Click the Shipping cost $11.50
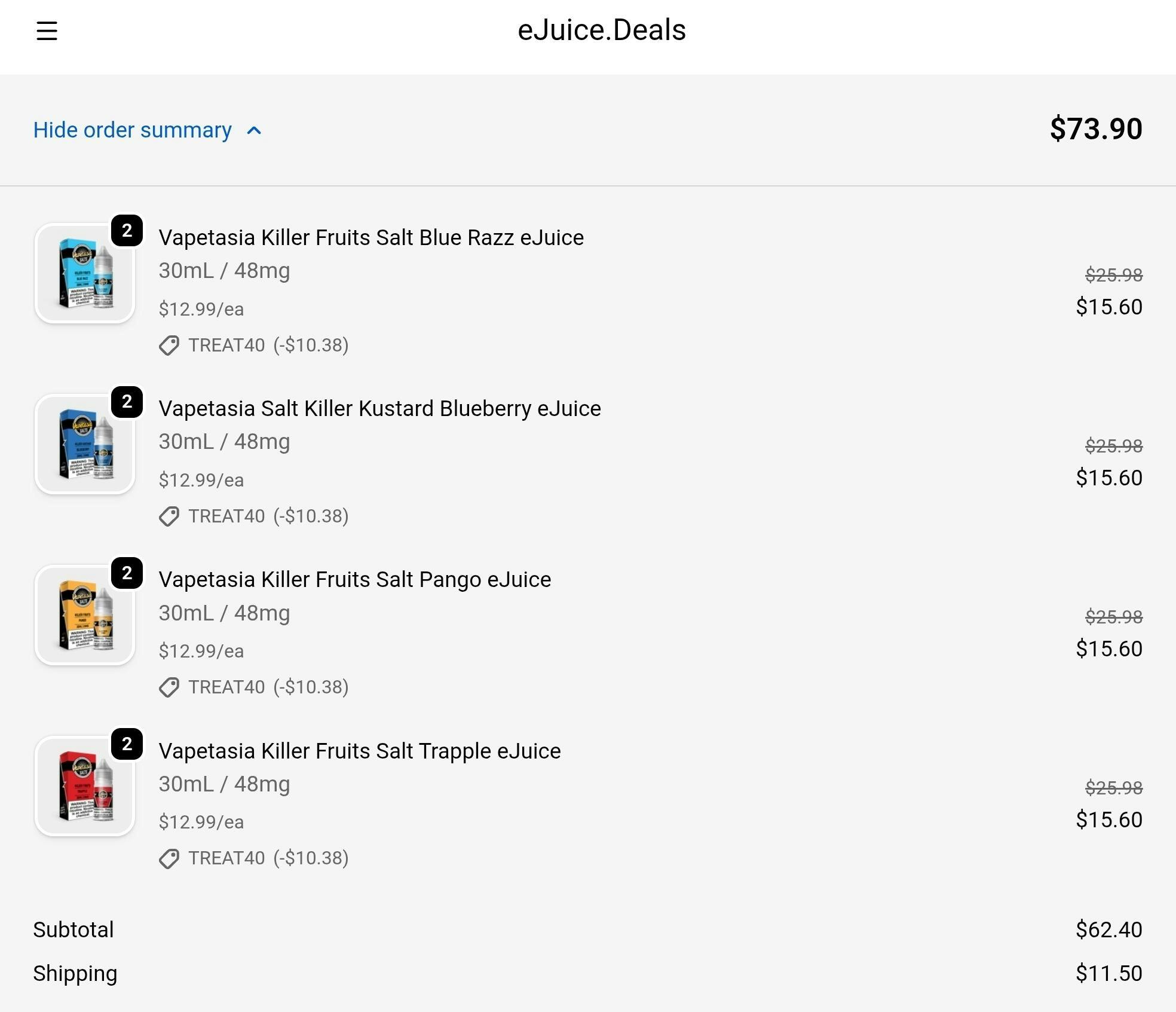The height and width of the screenshot is (1012, 1176). click(1108, 973)
